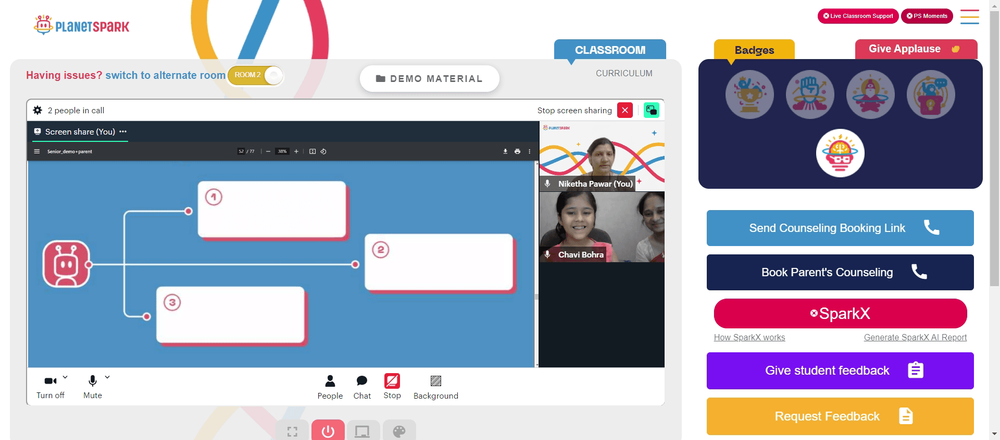
Task: Click Live Classroom Support button
Action: coord(858,16)
